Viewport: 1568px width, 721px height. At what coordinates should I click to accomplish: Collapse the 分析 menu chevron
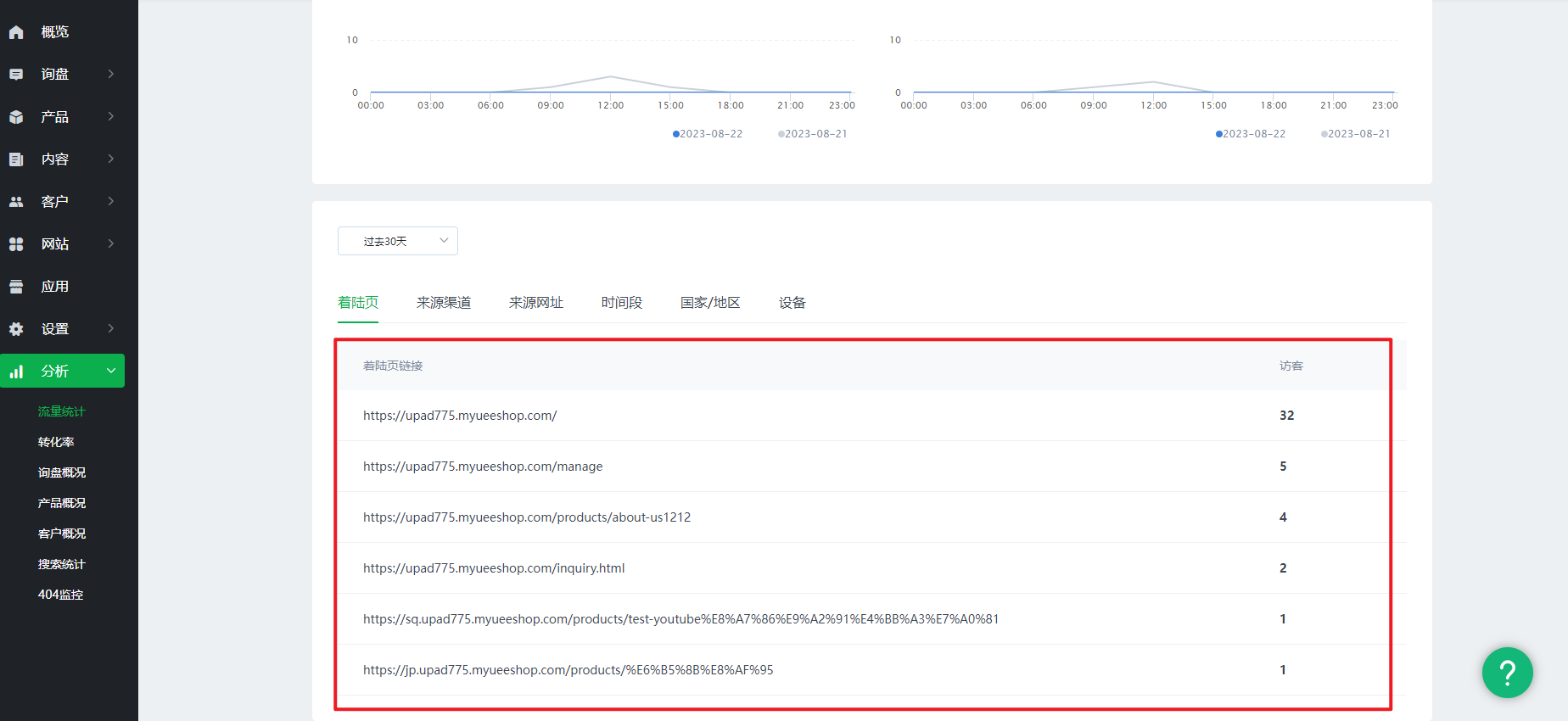click(111, 371)
